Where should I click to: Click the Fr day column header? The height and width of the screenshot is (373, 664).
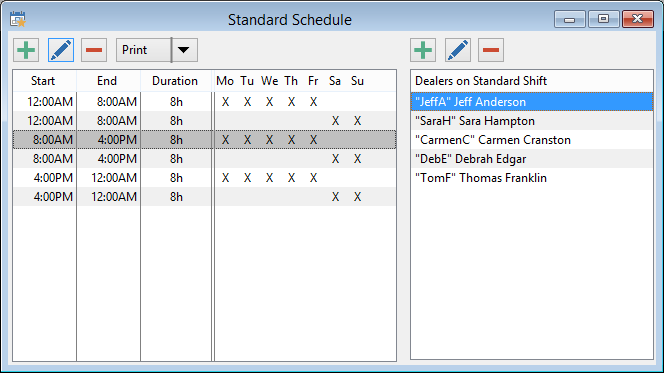313,81
